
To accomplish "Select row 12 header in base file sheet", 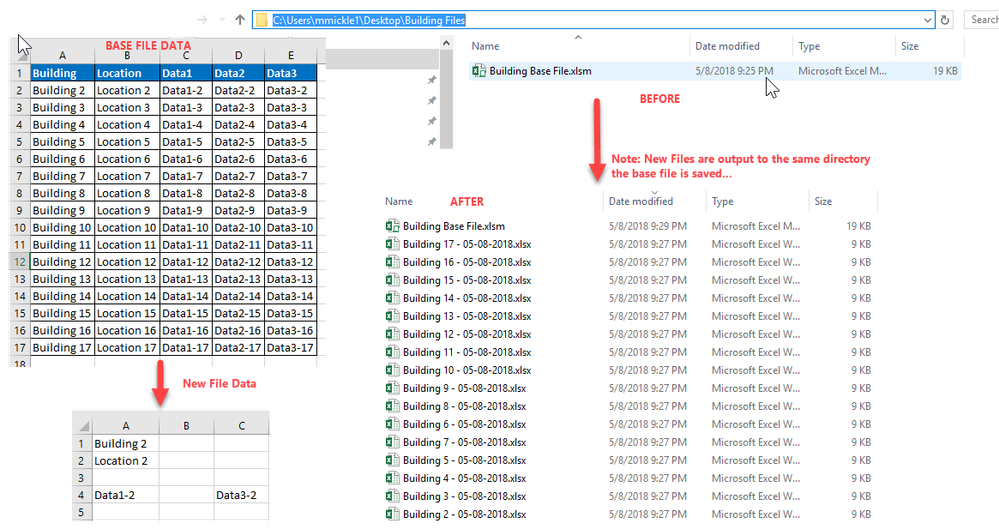I will point(20,262).
